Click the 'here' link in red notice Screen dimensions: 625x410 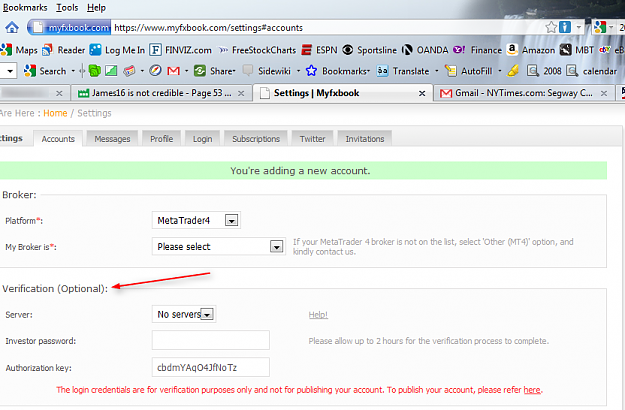click(x=532, y=390)
